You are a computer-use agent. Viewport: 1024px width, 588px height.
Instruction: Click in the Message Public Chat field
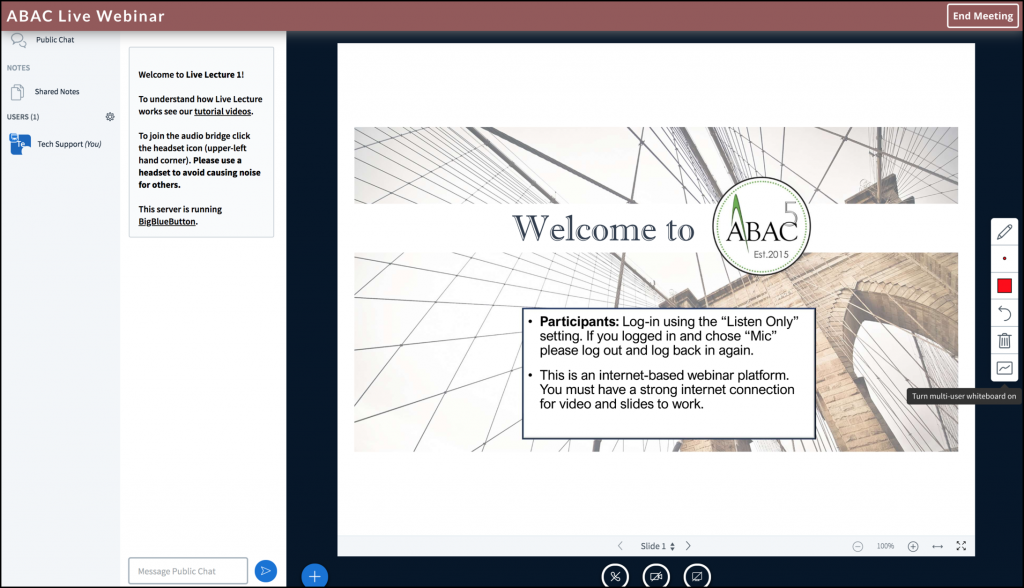187,571
